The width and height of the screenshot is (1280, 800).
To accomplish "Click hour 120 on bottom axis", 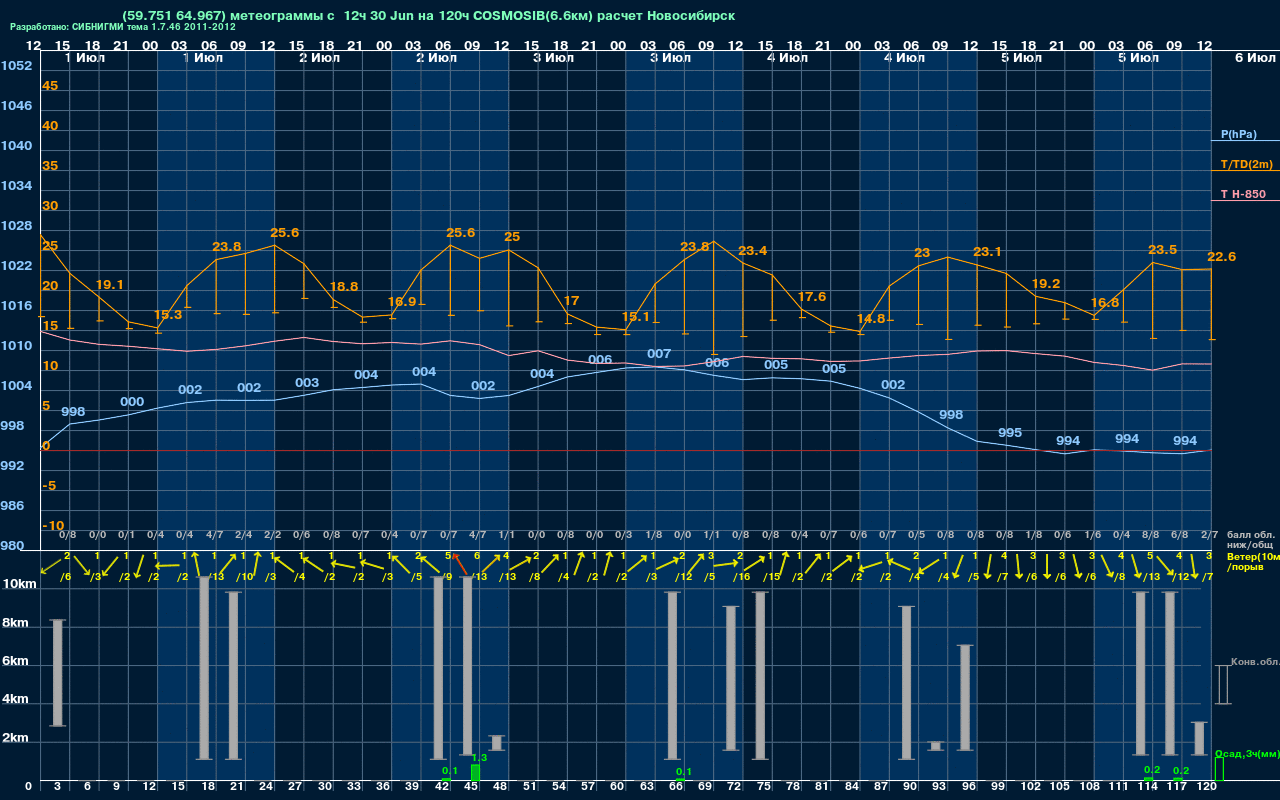I will (1207, 788).
